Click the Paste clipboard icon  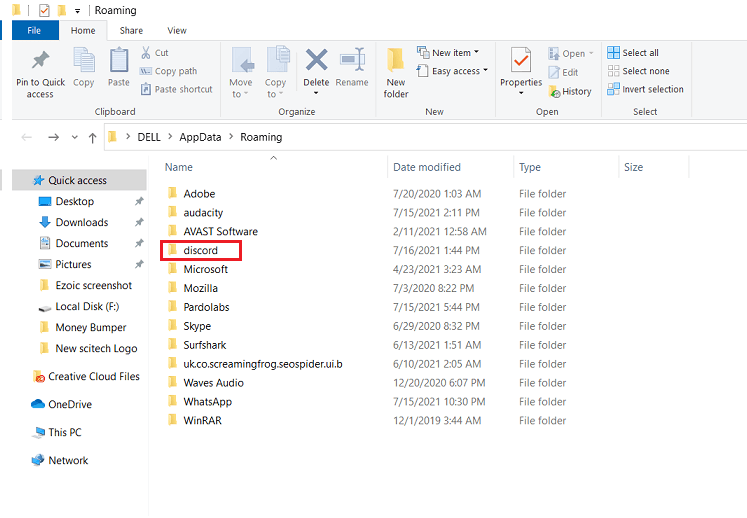point(119,61)
